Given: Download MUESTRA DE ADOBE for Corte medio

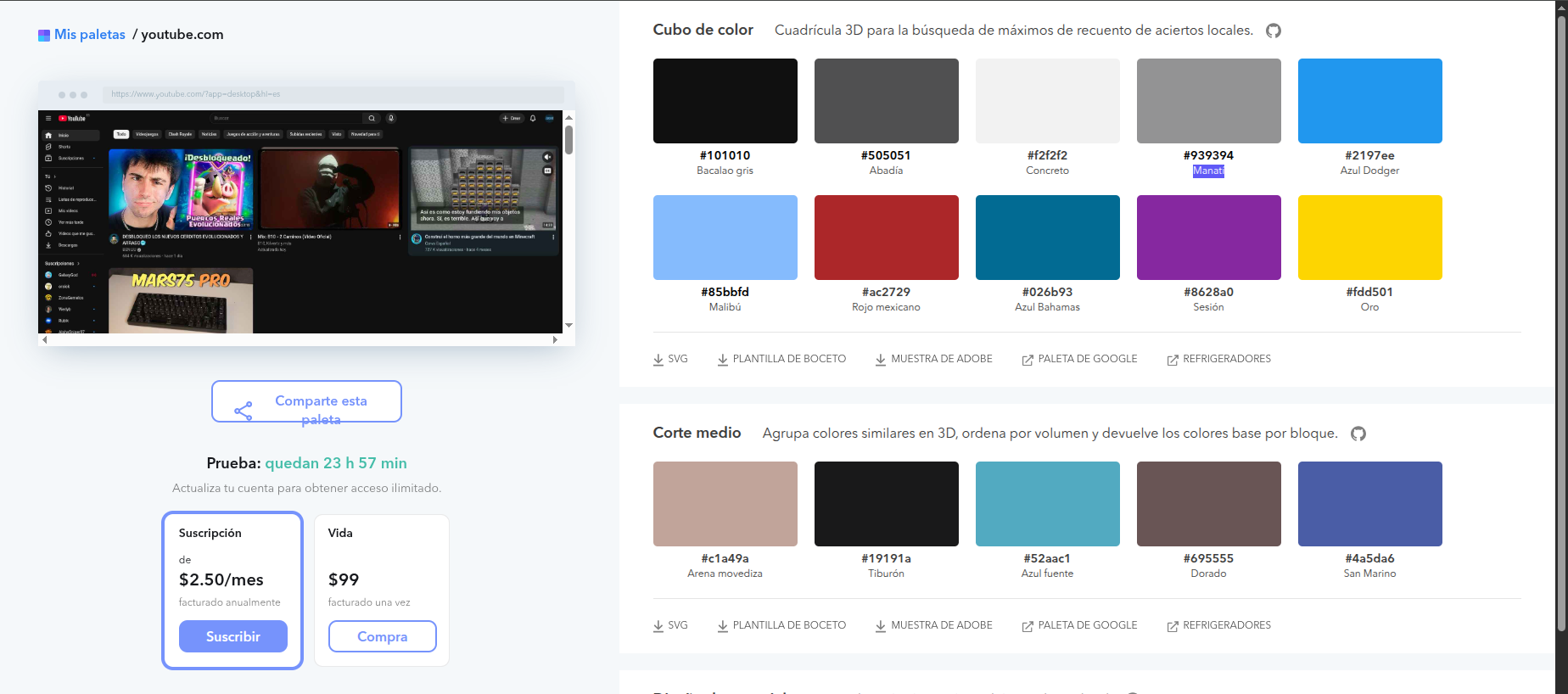Looking at the screenshot, I should tap(933, 625).
